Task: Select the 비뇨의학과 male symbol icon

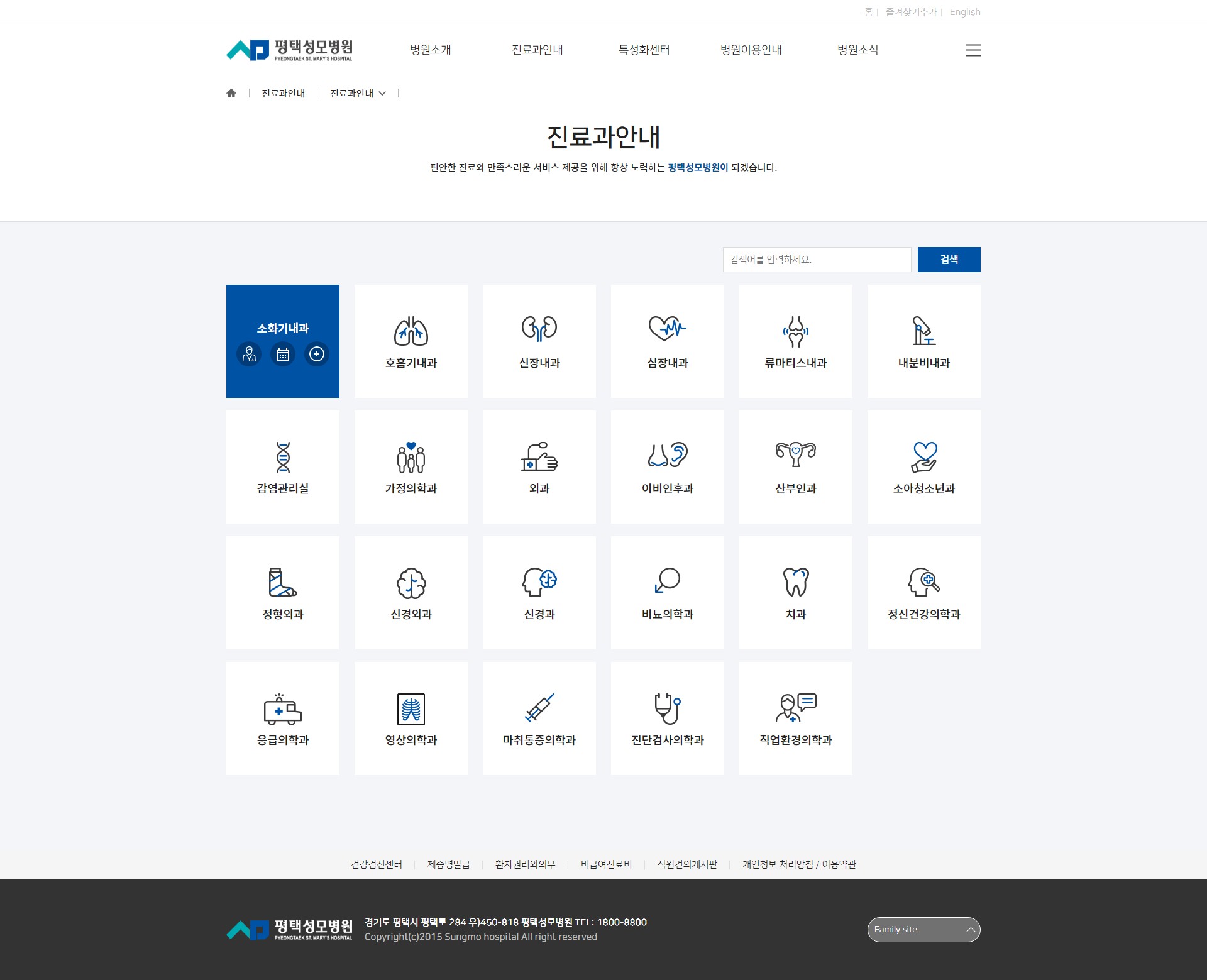Action: 668,580
